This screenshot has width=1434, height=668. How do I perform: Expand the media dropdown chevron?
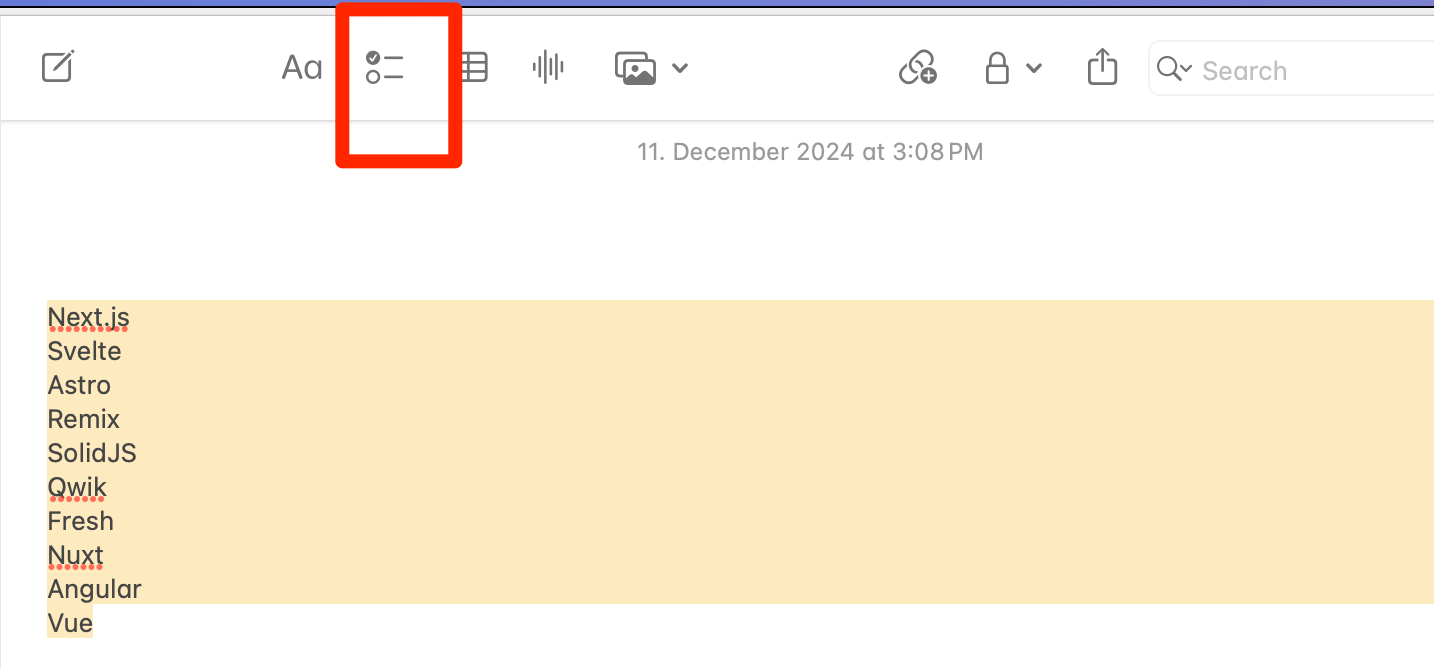tap(680, 69)
